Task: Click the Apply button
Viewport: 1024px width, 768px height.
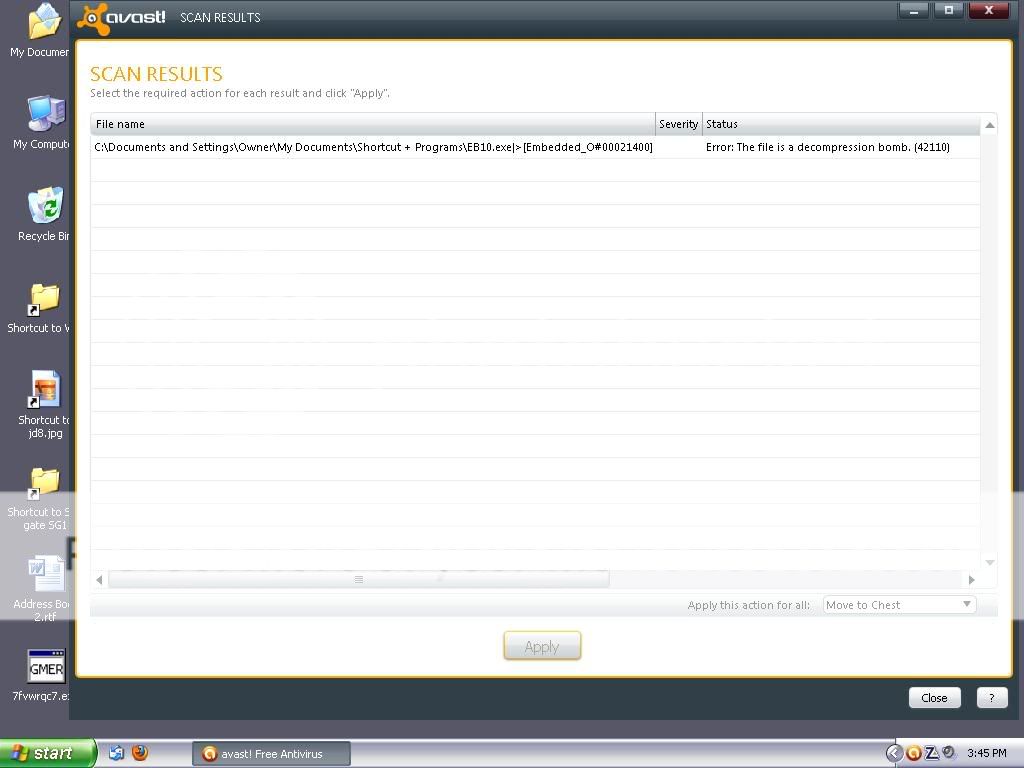Action: point(542,647)
